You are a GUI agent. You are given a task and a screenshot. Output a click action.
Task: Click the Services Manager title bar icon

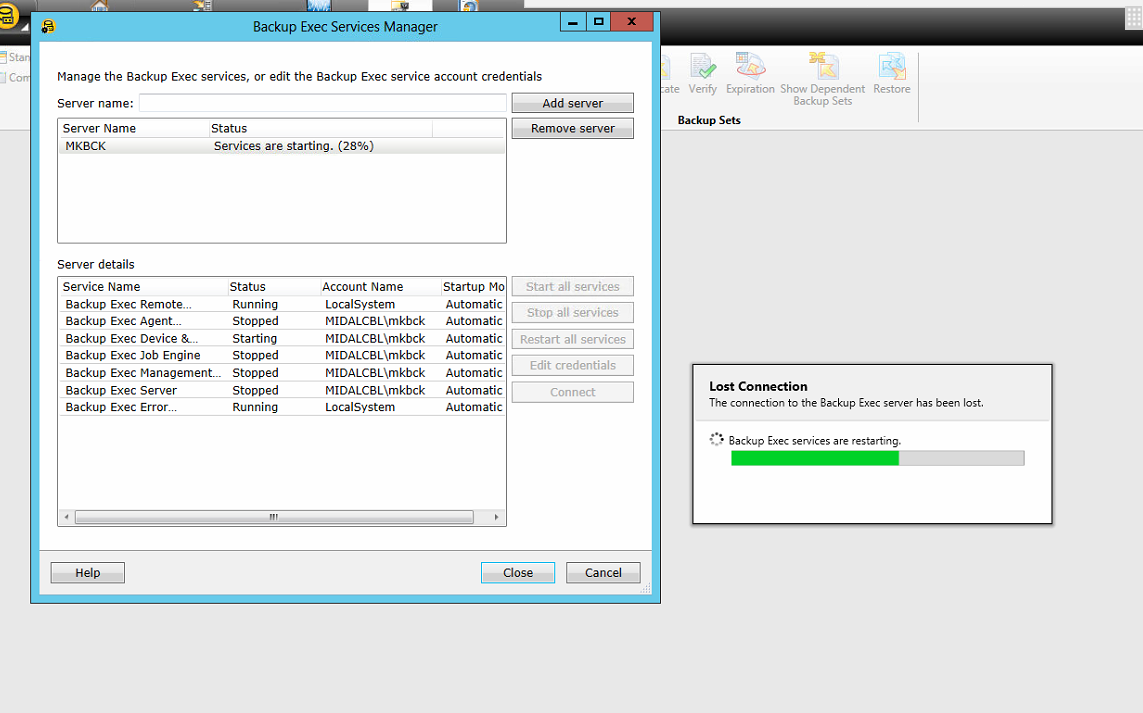(48, 27)
